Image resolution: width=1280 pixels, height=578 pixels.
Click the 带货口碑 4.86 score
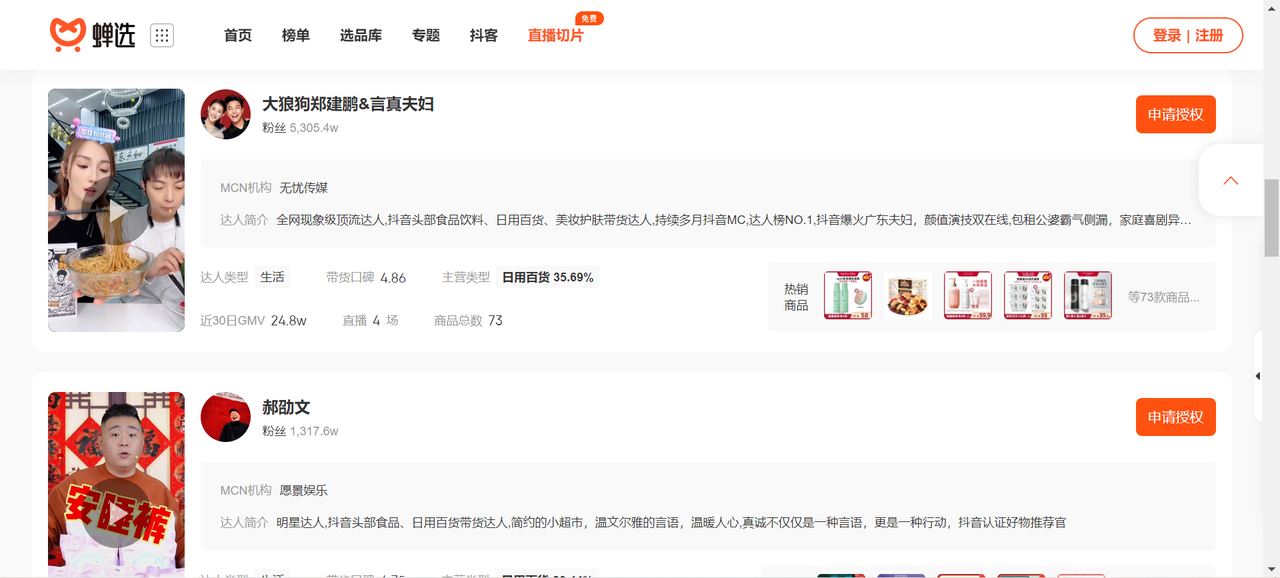pyautogui.click(x=366, y=277)
